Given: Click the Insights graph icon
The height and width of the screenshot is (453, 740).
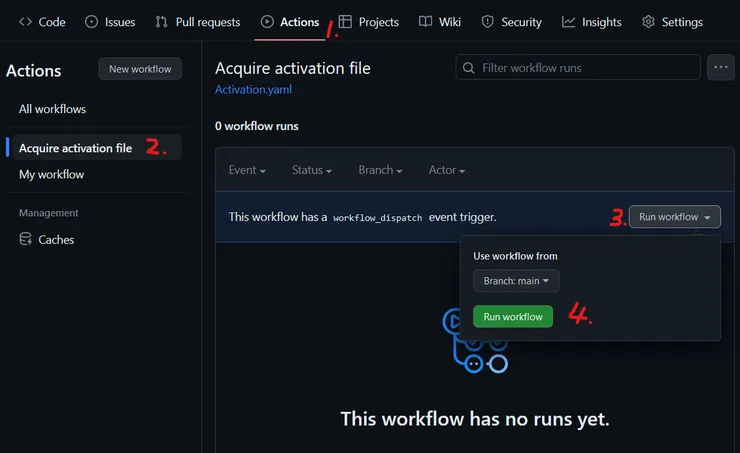Looking at the screenshot, I should point(568,22).
